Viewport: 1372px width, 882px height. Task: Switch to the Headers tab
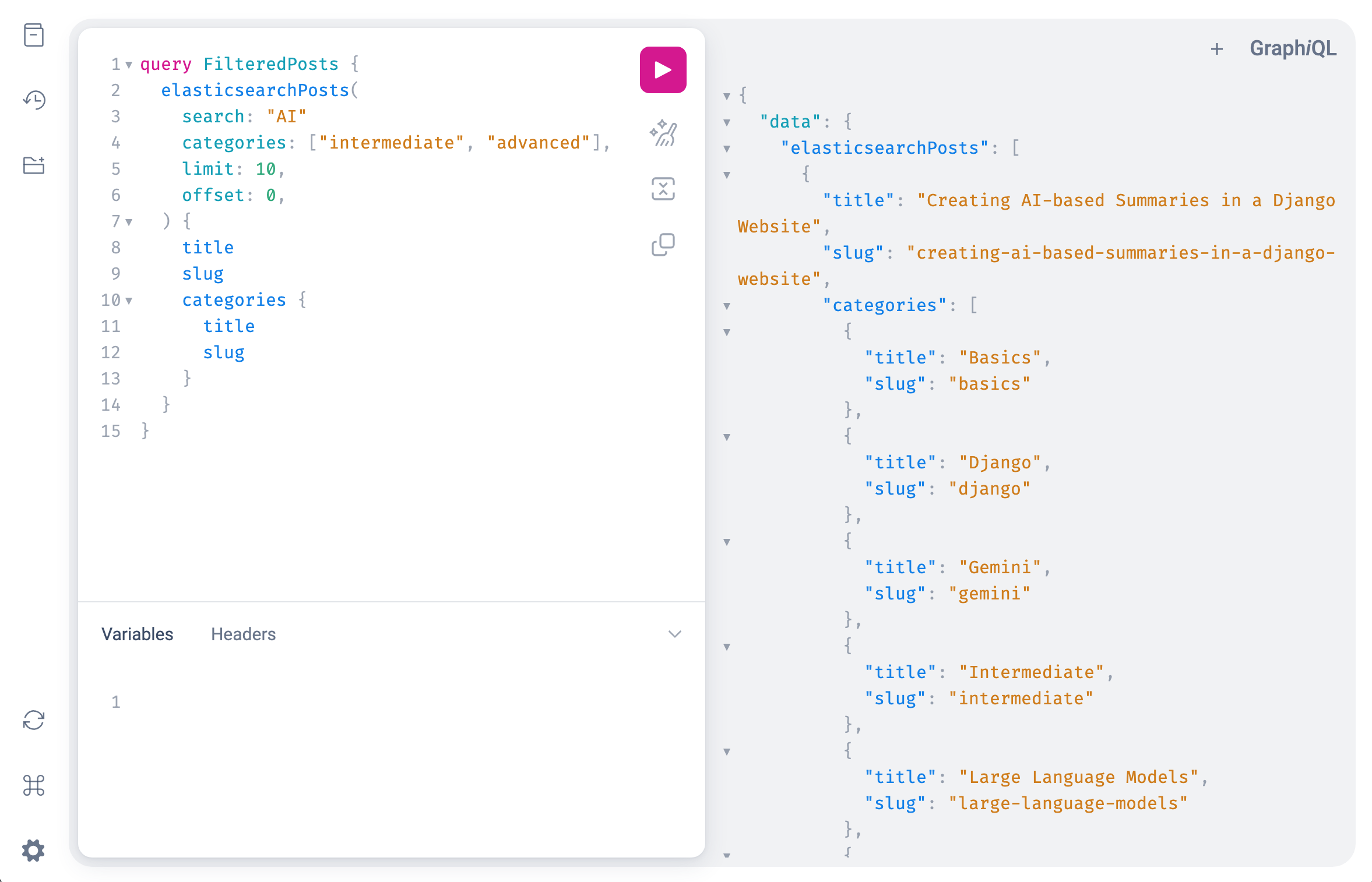tap(244, 634)
